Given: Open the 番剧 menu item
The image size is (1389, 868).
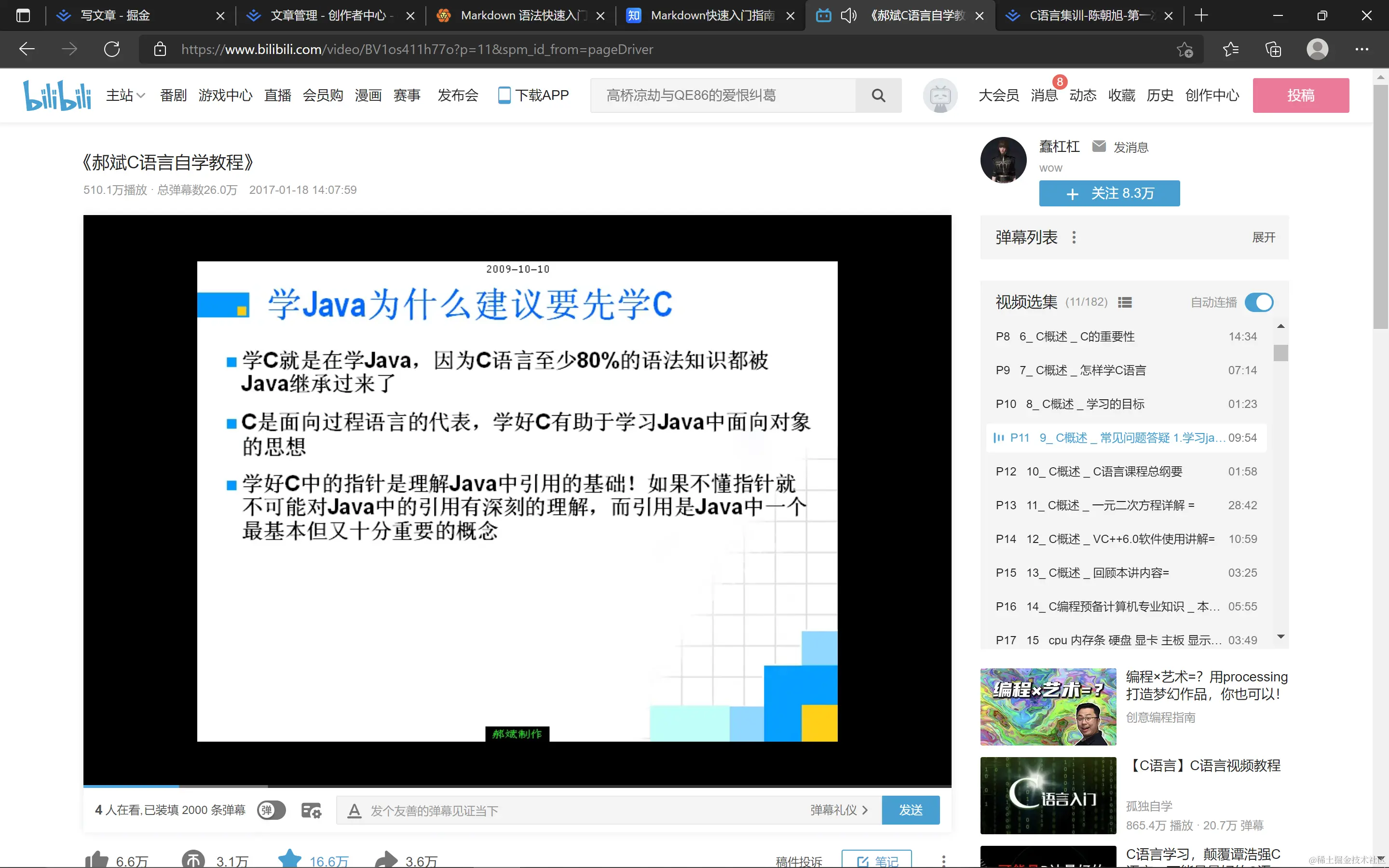Looking at the screenshot, I should pos(173,95).
